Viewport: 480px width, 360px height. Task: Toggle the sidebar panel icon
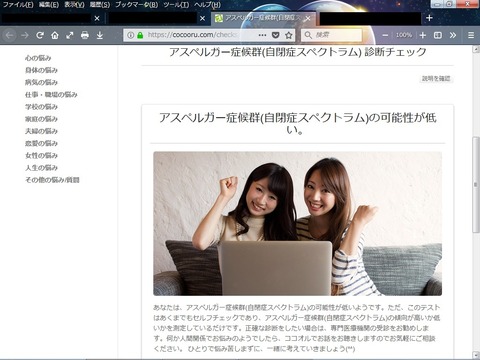(438, 35)
